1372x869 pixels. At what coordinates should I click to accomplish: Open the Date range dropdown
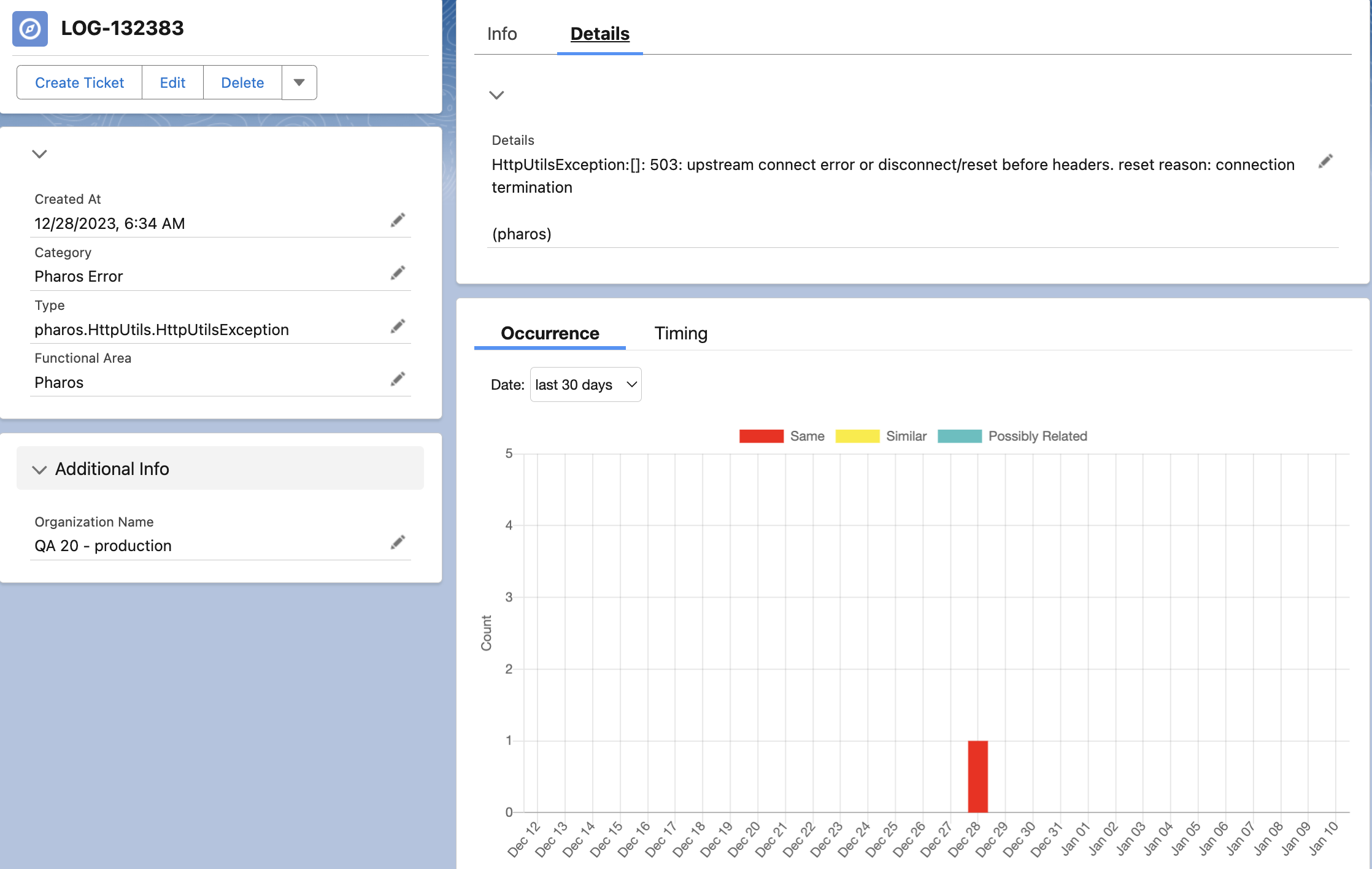pos(585,384)
